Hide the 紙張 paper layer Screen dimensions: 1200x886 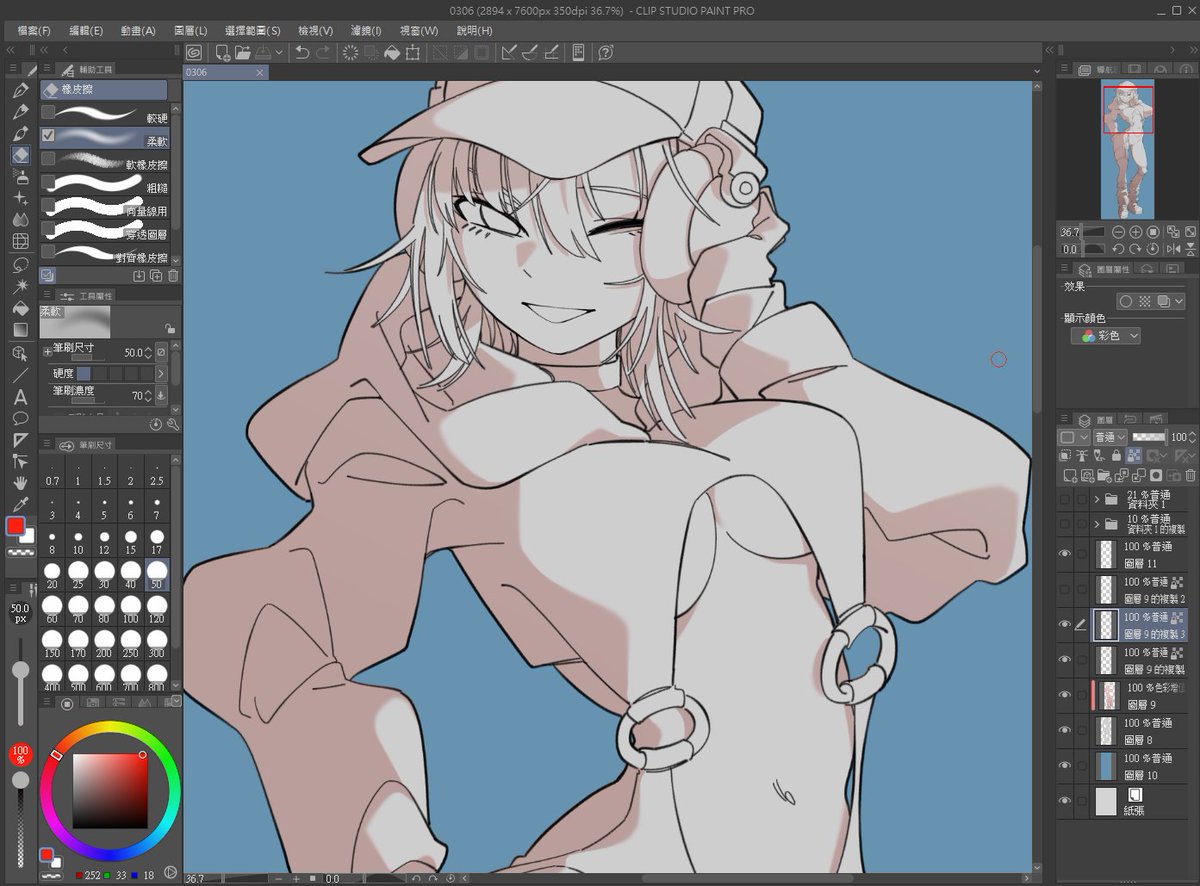pos(1065,800)
